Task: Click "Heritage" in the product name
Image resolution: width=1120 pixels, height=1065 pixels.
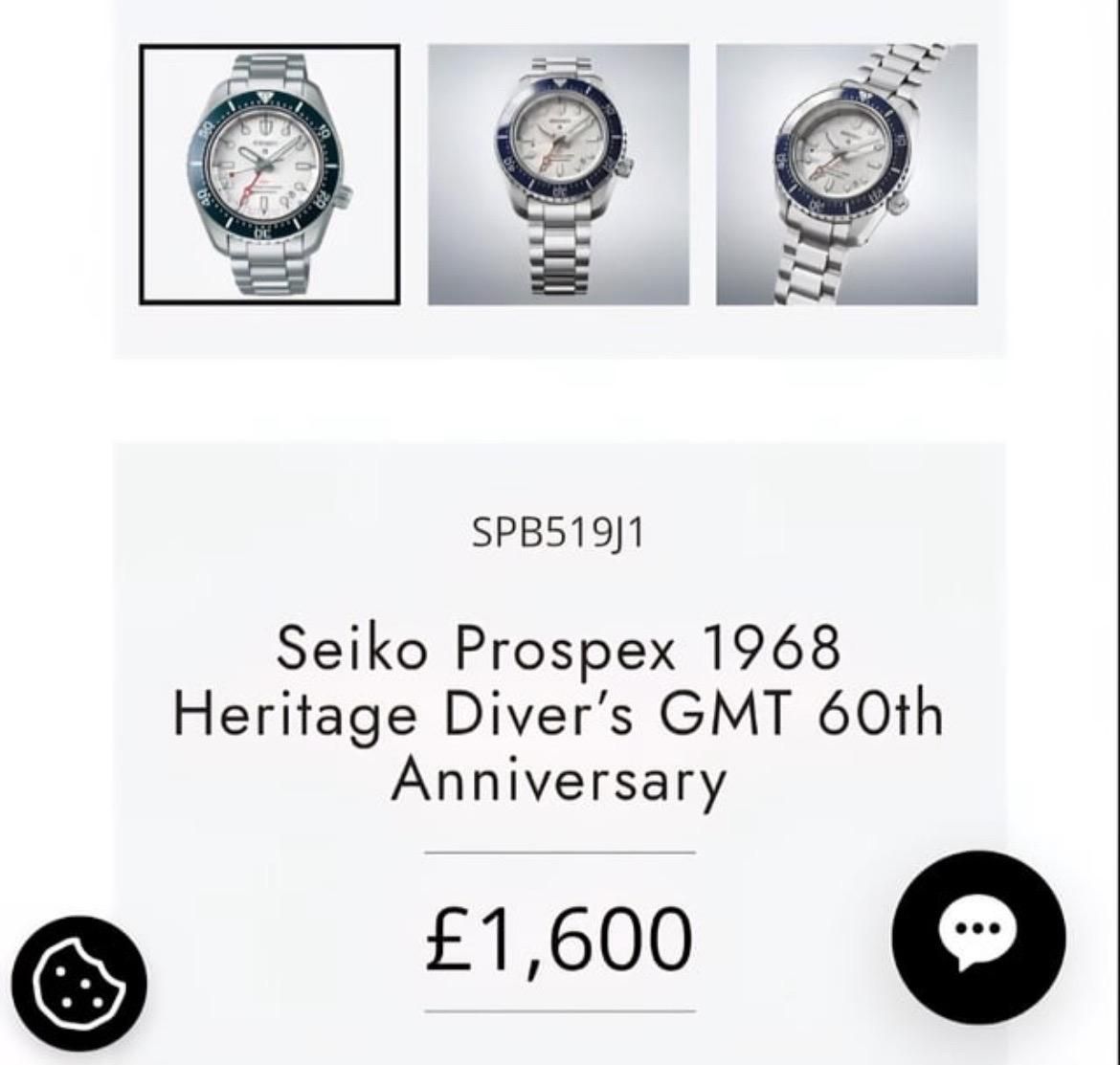Action: coord(295,716)
